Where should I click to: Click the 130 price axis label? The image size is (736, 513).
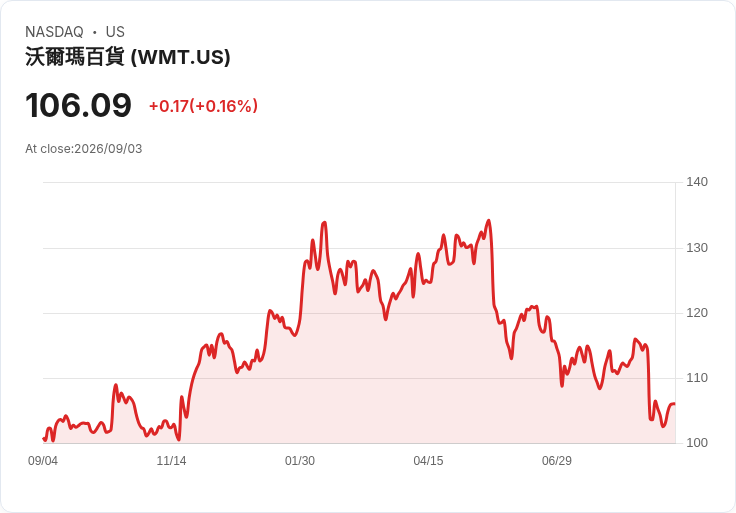click(697, 248)
